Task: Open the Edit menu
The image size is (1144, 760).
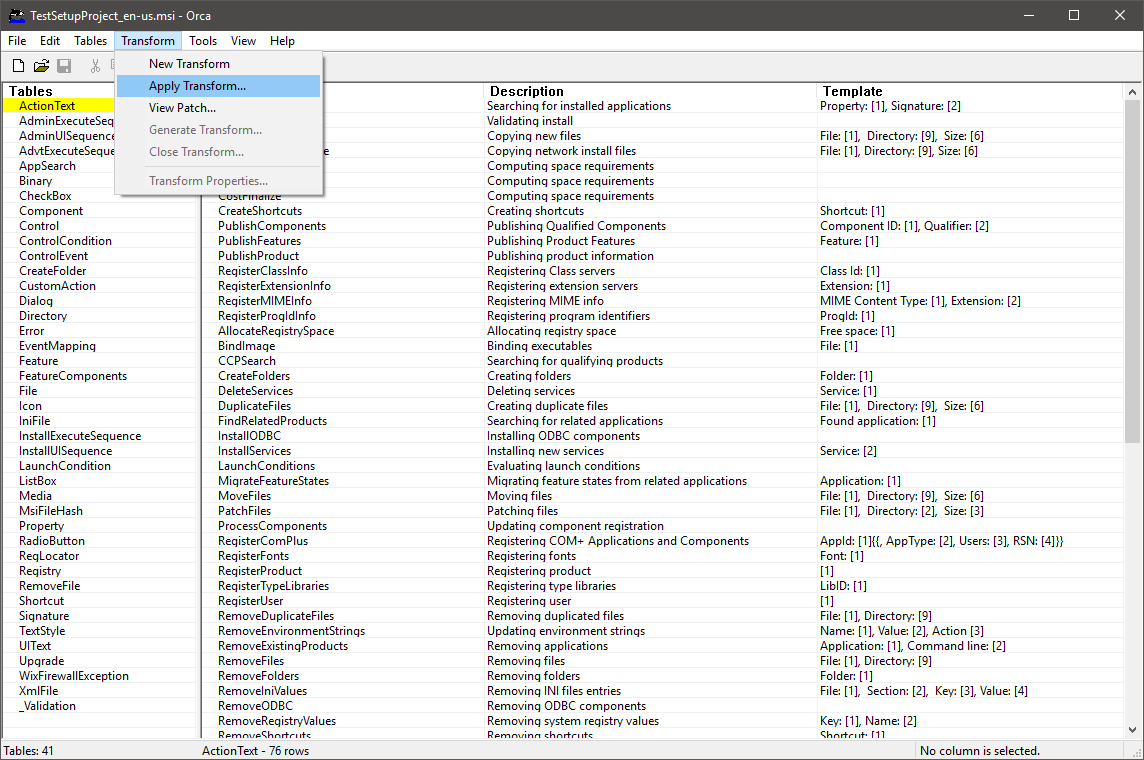Action: coord(49,41)
